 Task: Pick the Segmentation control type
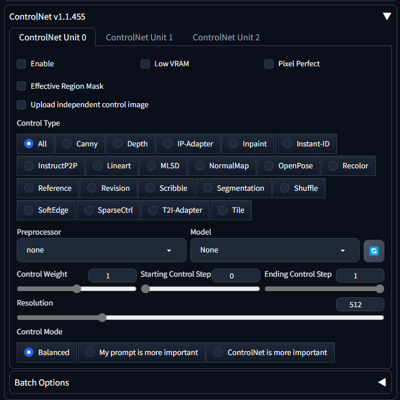coord(234,188)
